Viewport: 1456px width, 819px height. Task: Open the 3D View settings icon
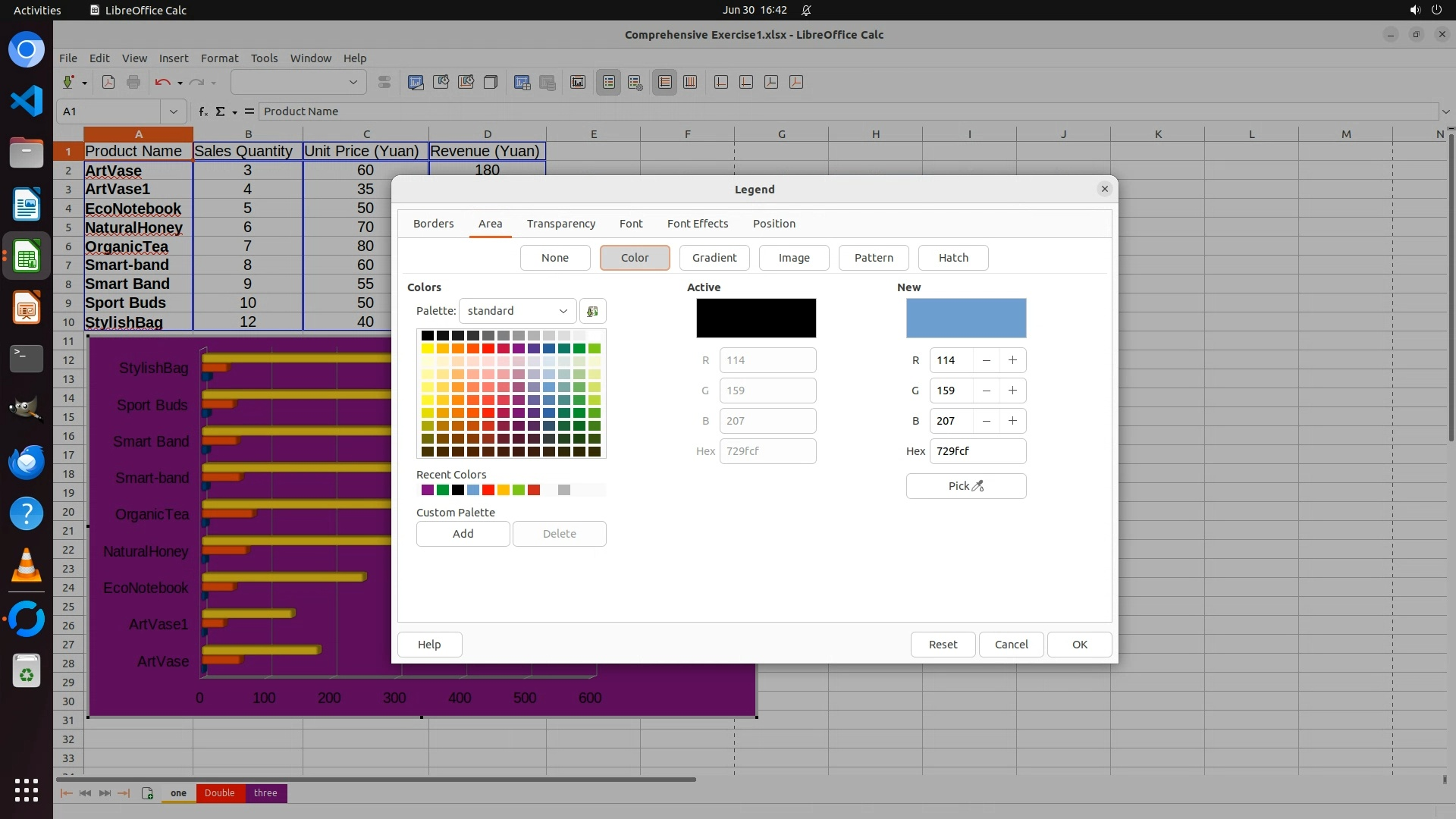(491, 83)
